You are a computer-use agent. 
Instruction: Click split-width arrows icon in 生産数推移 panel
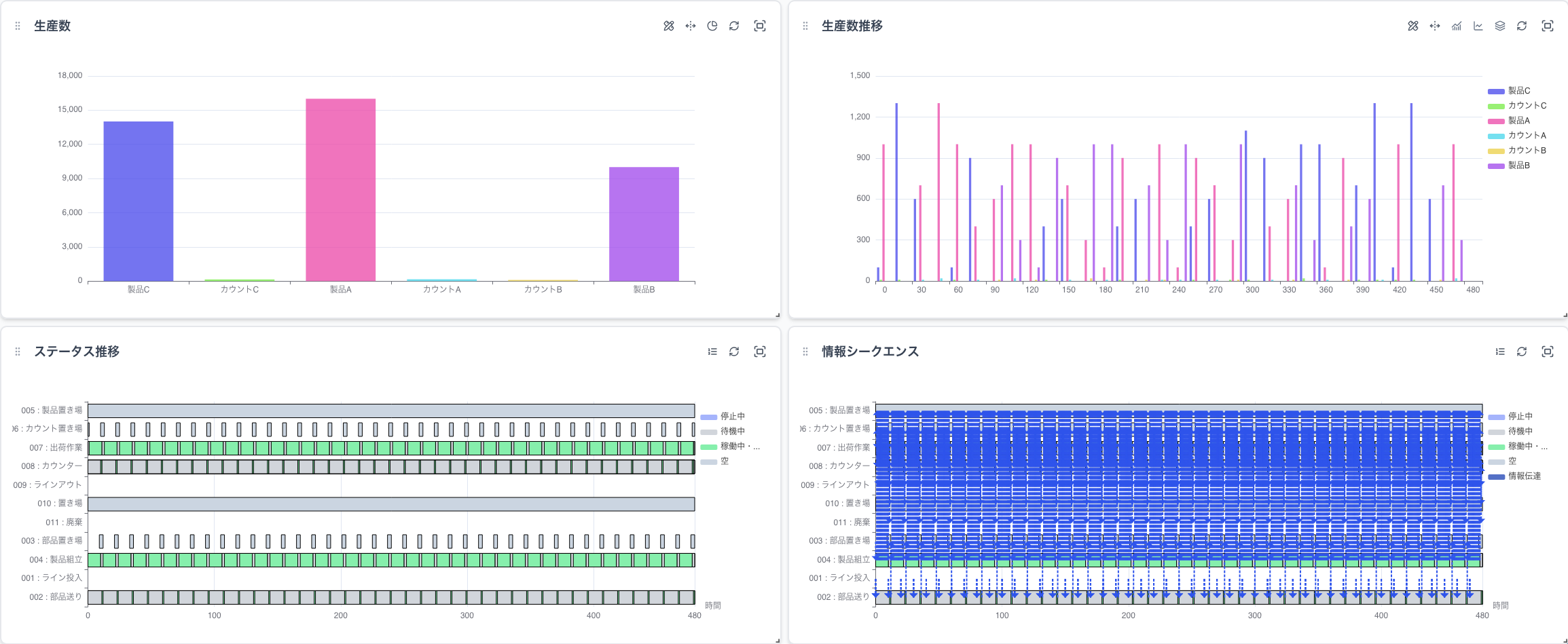tap(1435, 26)
